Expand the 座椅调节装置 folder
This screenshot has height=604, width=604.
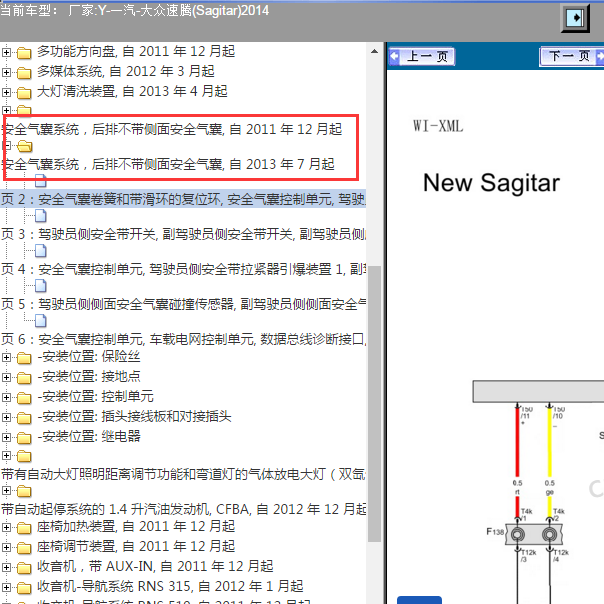(x=6, y=547)
